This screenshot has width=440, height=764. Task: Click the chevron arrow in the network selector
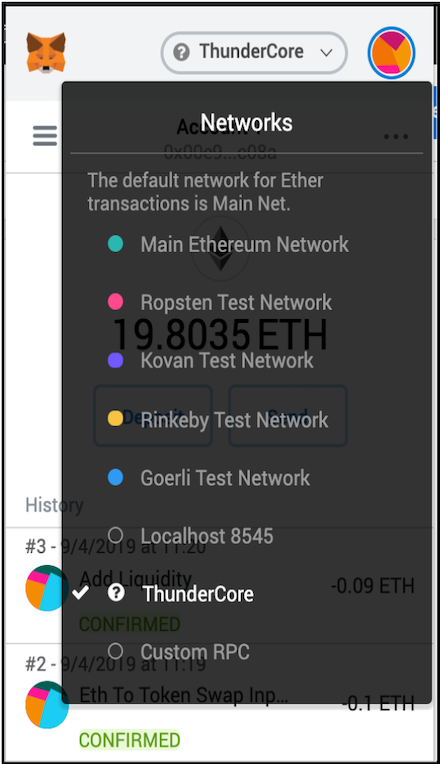point(326,53)
